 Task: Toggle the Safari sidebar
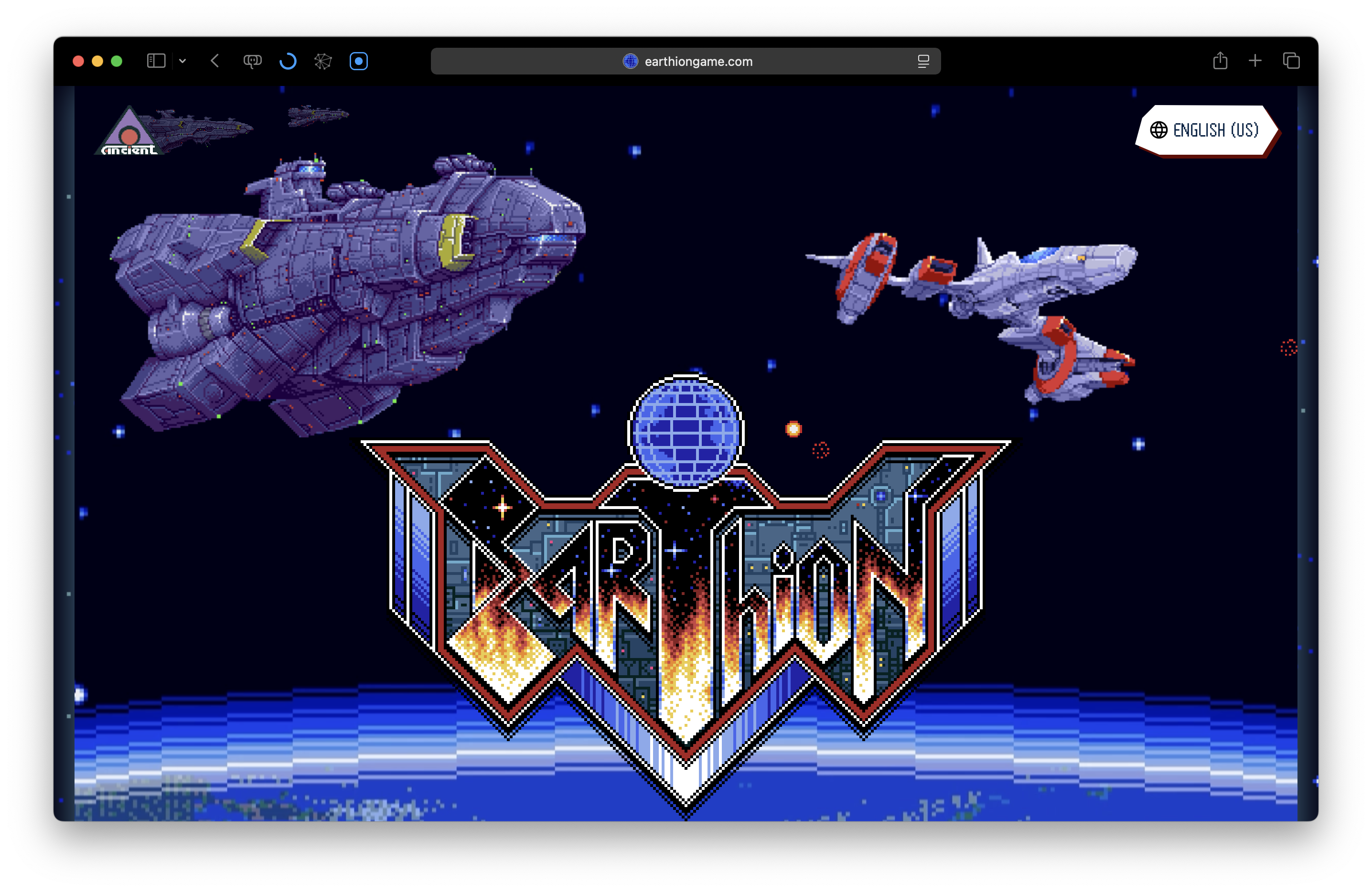coord(156,61)
